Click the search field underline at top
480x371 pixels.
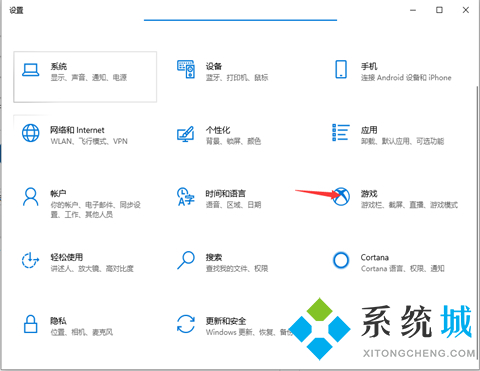[240, 20]
